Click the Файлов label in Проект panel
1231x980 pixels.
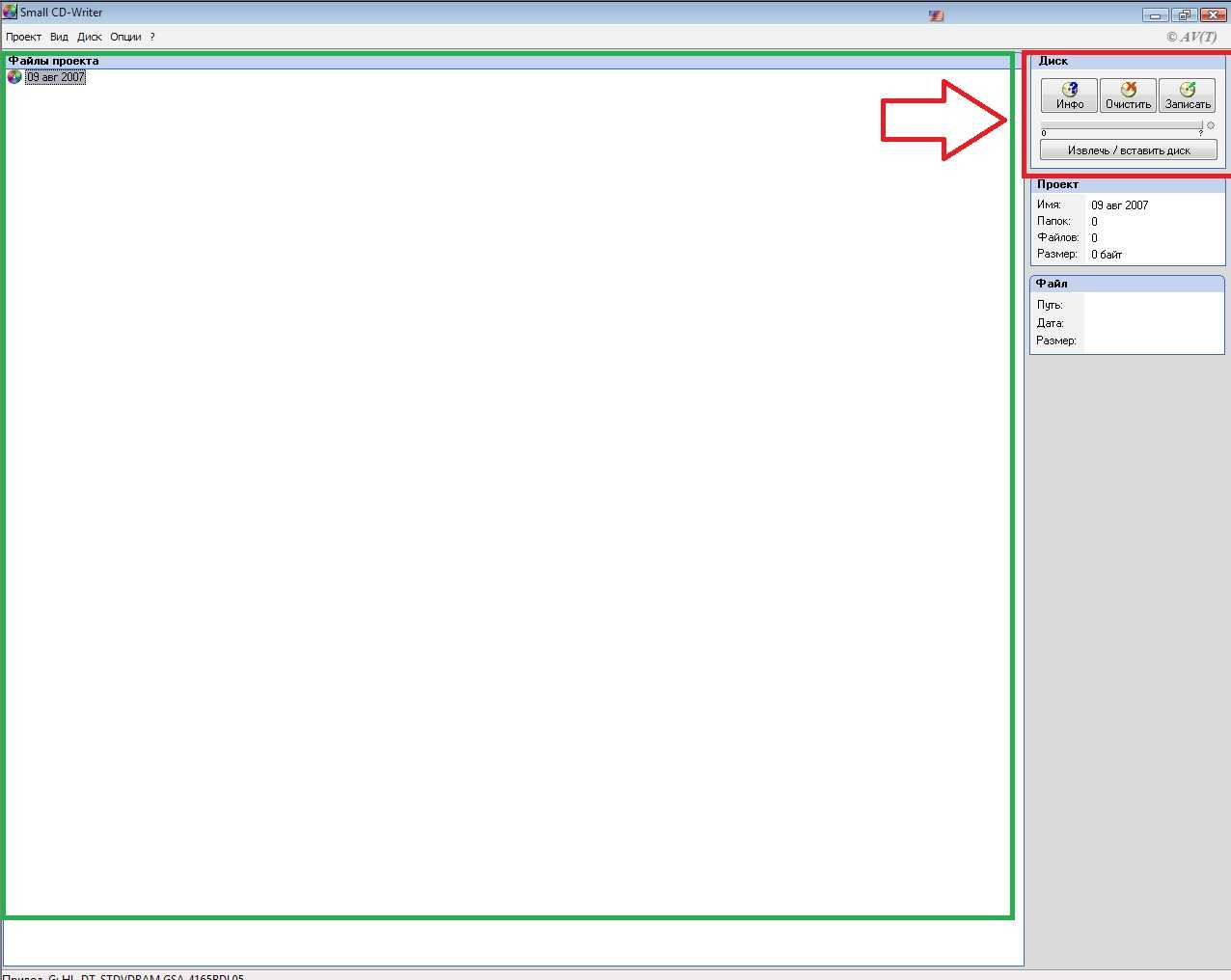click(x=1057, y=237)
